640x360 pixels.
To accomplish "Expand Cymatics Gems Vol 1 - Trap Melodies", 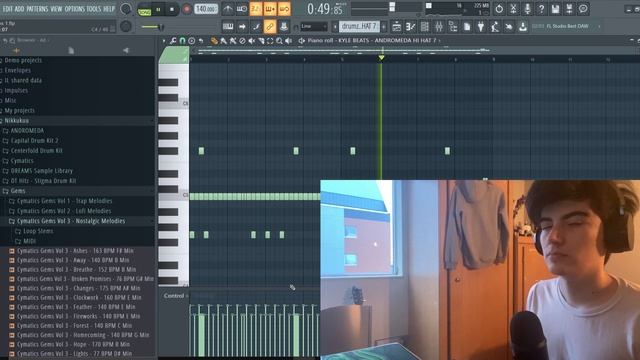I will [60, 201].
